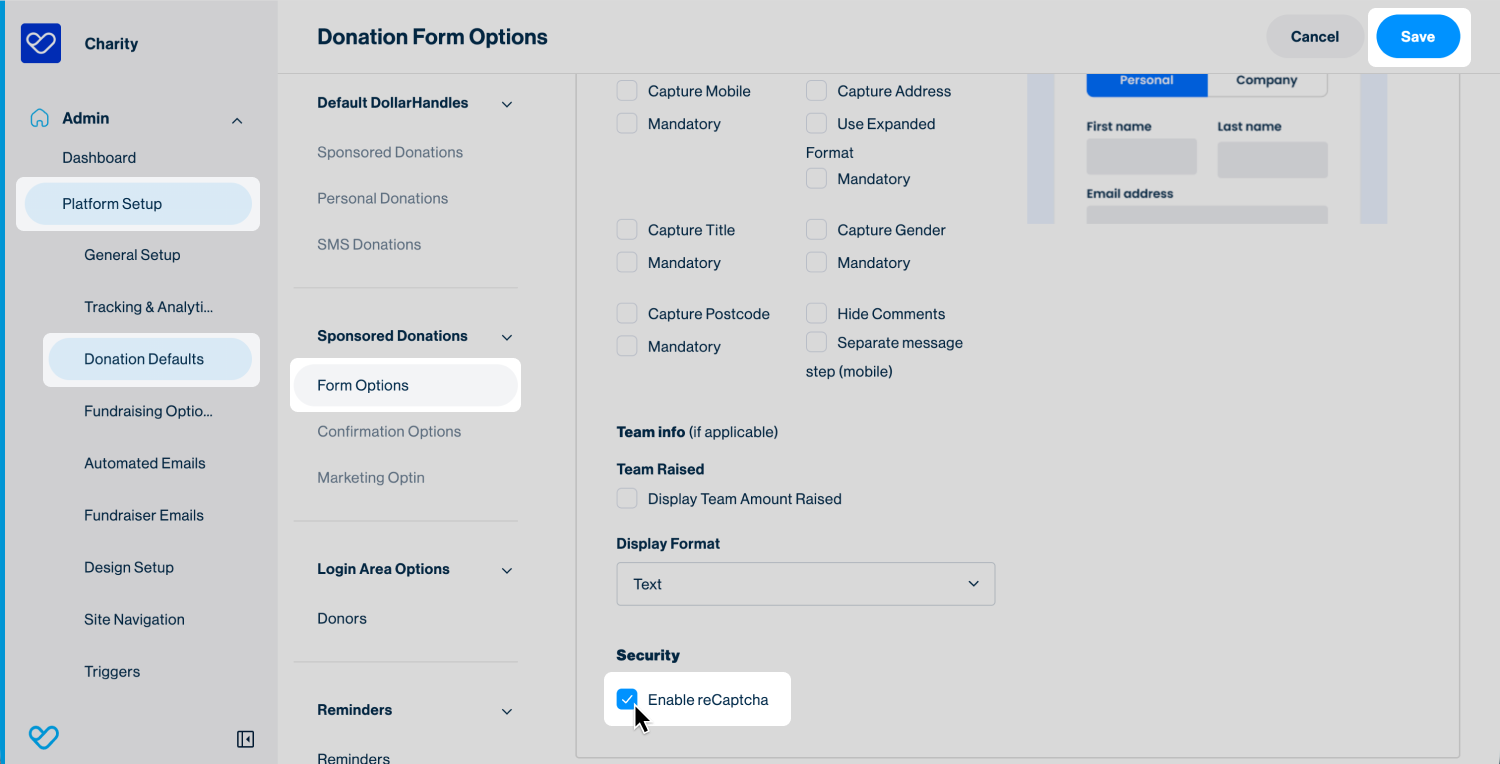Select the Personal tab in preview
The image size is (1500, 764).
point(1146,81)
